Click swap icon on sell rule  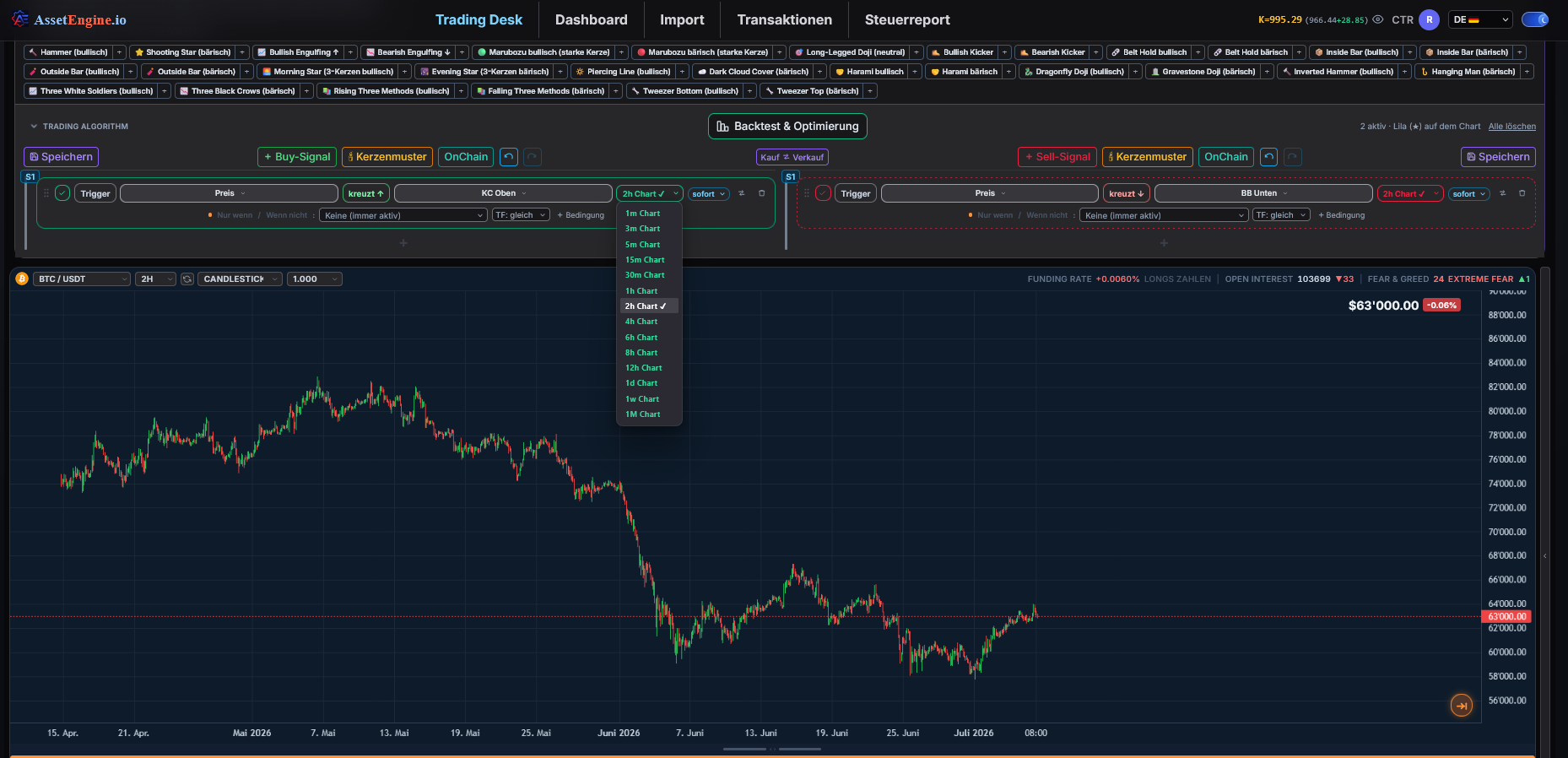pyautogui.click(x=1502, y=193)
